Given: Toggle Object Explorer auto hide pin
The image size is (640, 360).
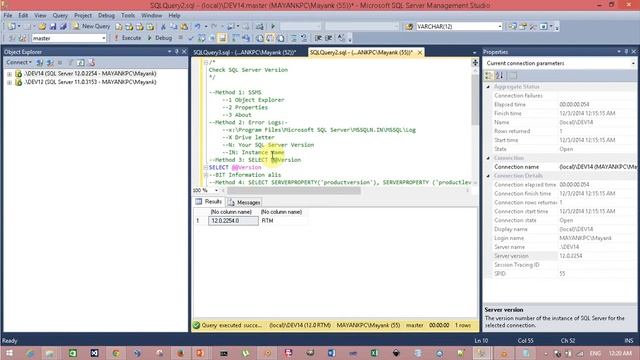Looking at the screenshot, I should (x=177, y=52).
